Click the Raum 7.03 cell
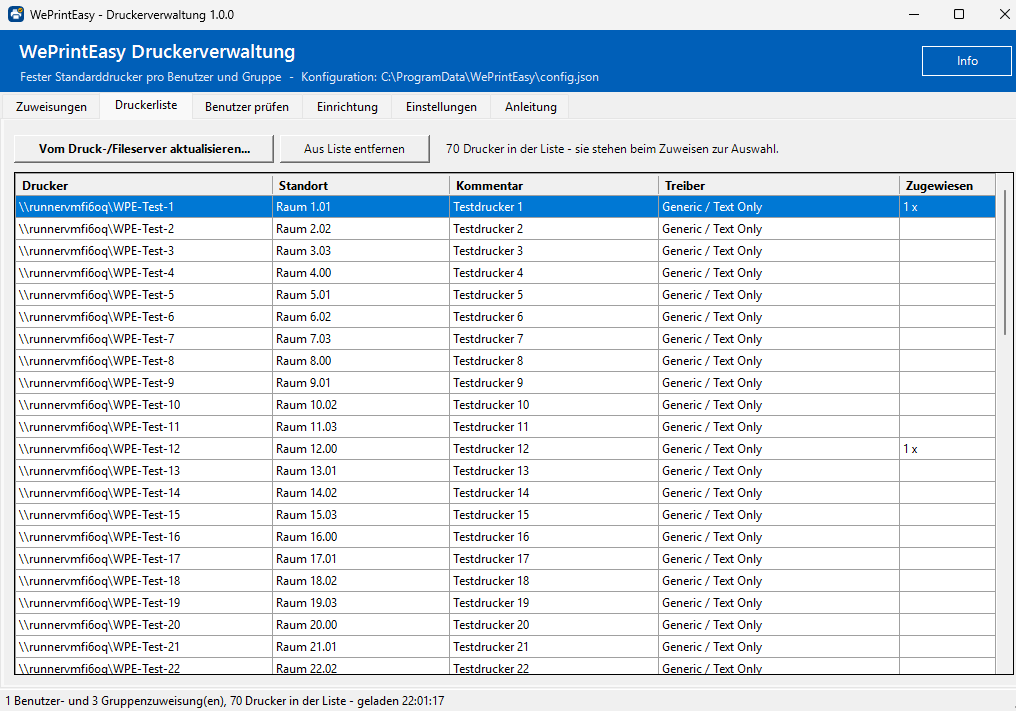1016x711 pixels. [x=361, y=339]
